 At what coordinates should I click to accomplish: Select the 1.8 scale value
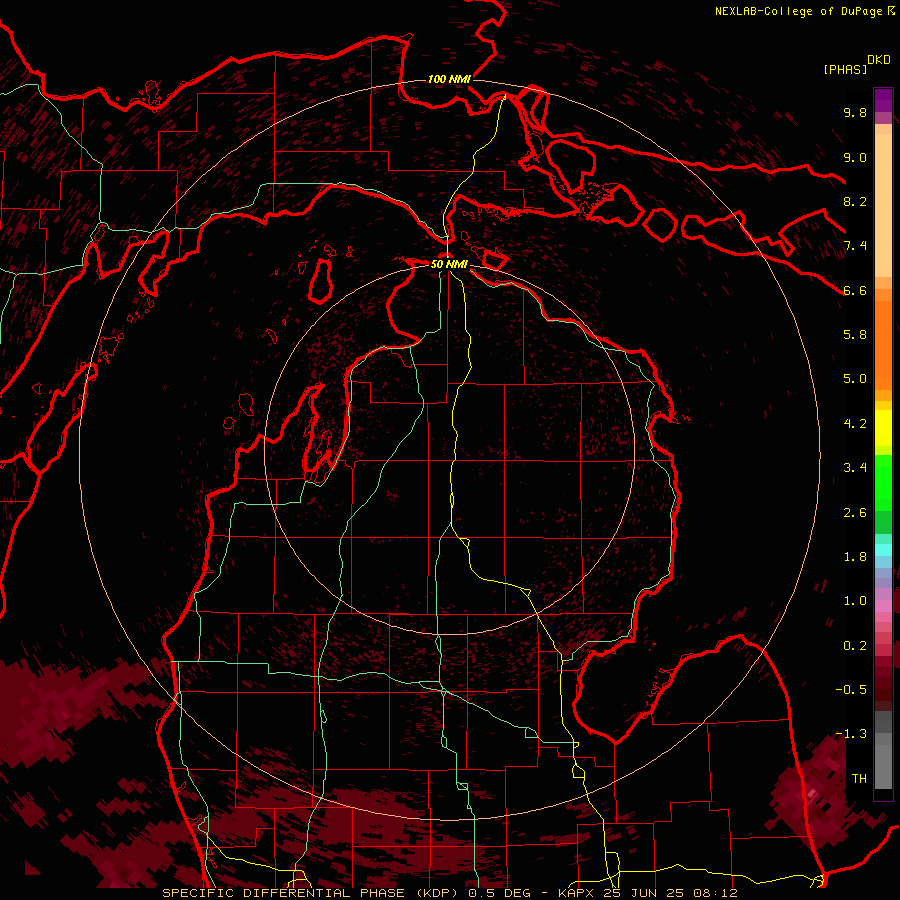pos(855,557)
